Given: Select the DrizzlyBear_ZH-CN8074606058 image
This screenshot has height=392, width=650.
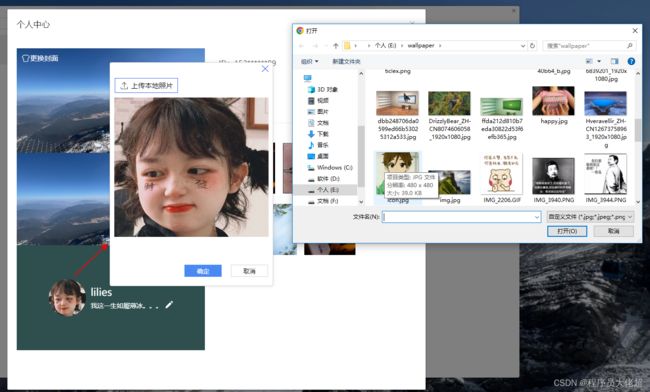Looking at the screenshot, I should pyautogui.click(x=449, y=103).
